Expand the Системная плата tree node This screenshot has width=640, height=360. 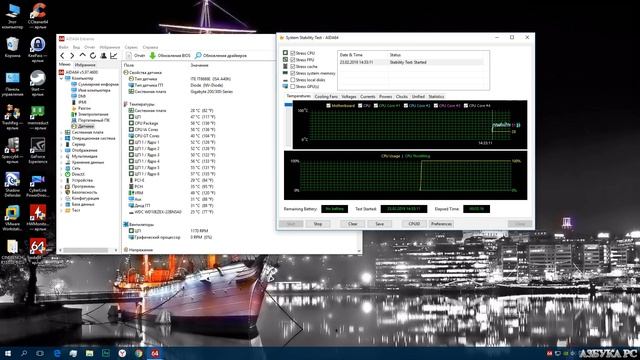[62, 132]
